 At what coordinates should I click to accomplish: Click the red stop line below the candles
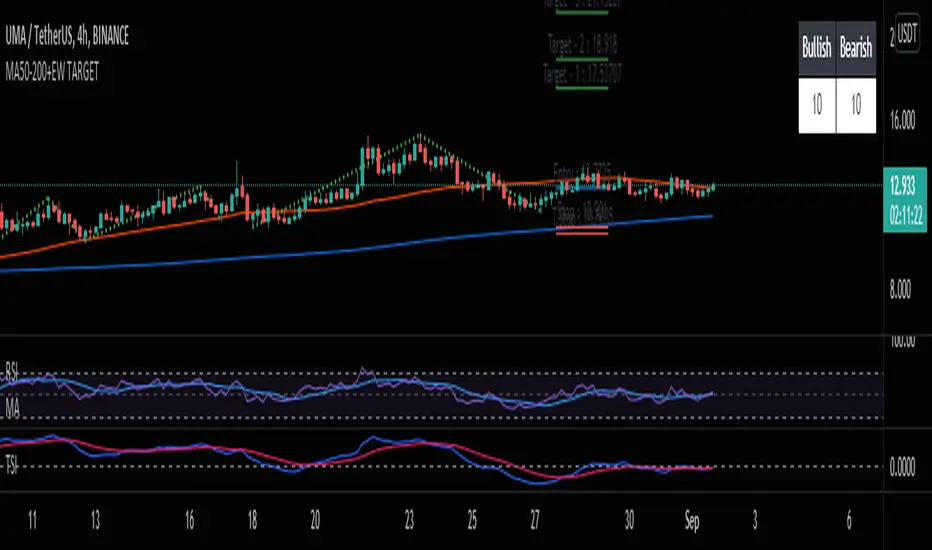point(582,232)
